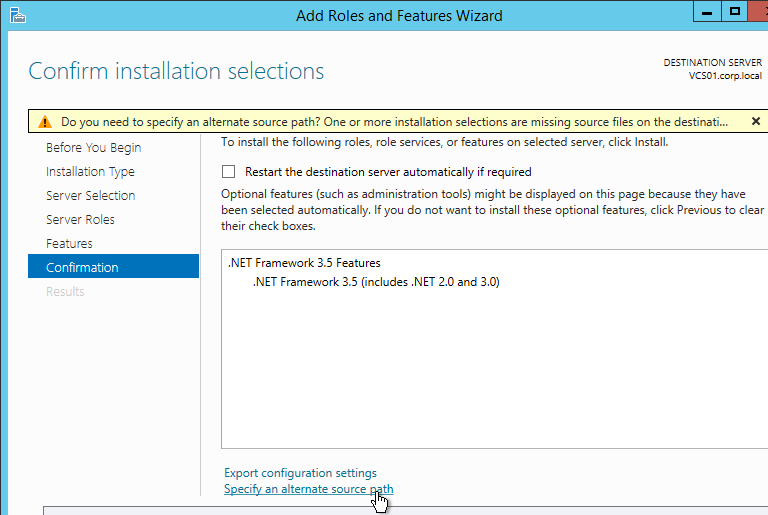Return to the Features step
Screen dimensions: 768x515
[x=69, y=244]
